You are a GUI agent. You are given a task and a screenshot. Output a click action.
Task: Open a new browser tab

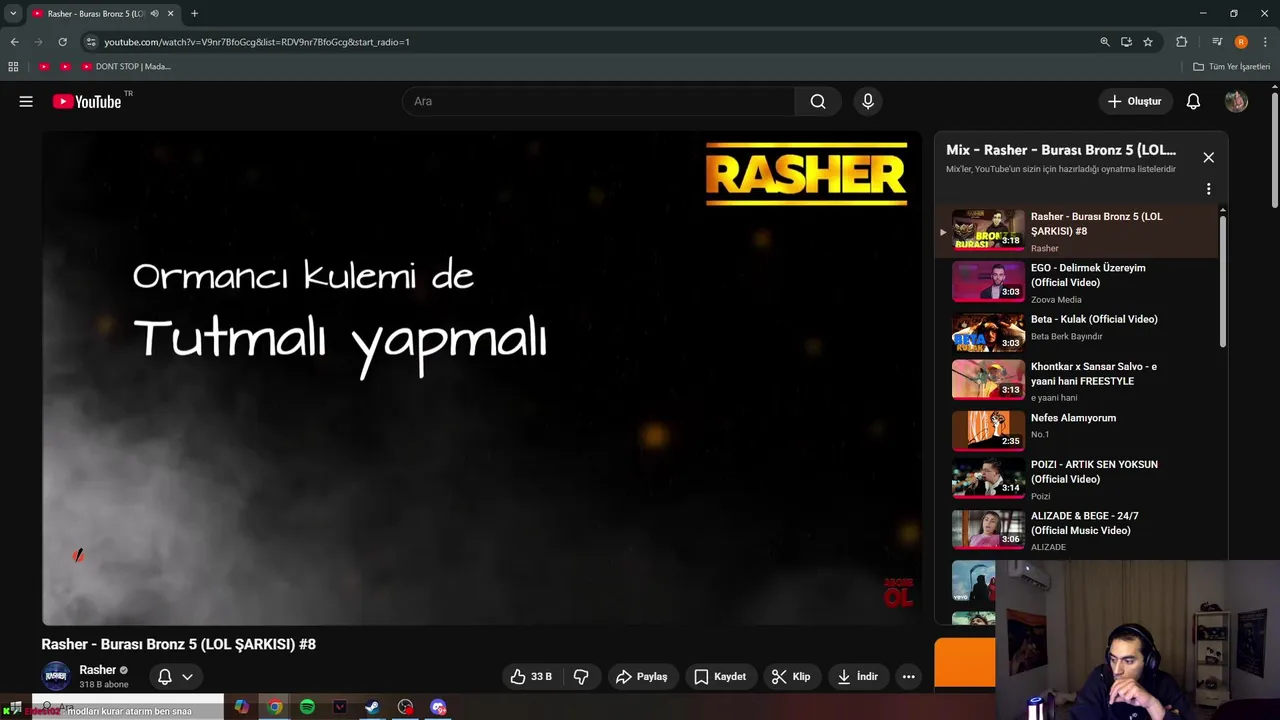tap(194, 14)
